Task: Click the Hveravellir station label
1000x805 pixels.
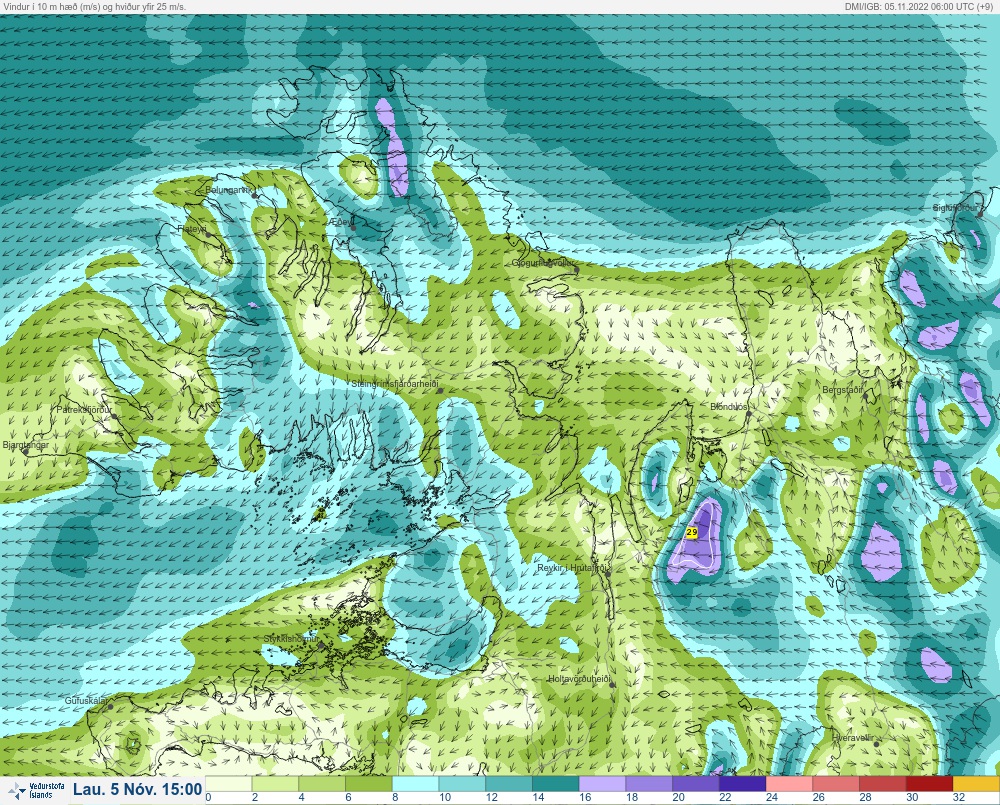Action: point(853,738)
